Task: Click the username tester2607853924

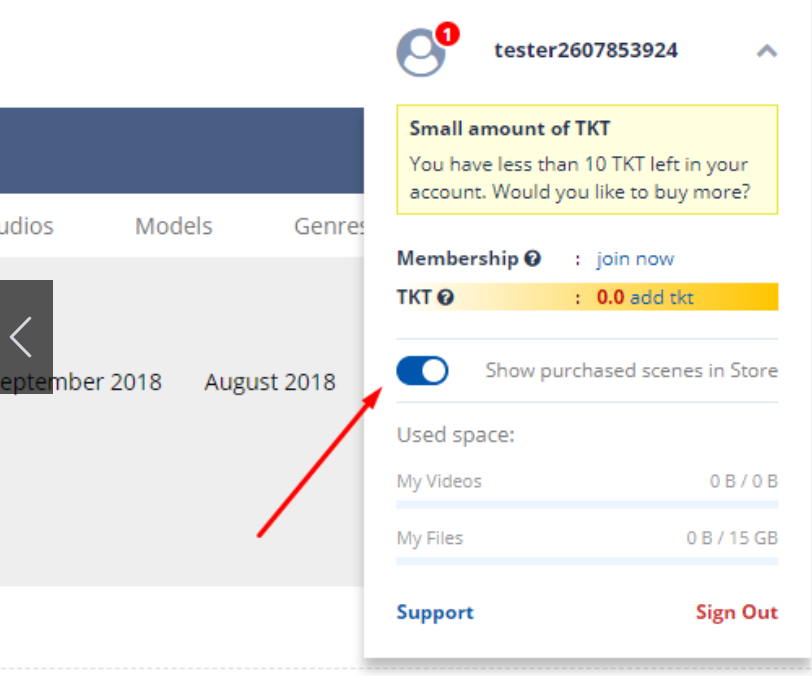Action: [x=586, y=50]
